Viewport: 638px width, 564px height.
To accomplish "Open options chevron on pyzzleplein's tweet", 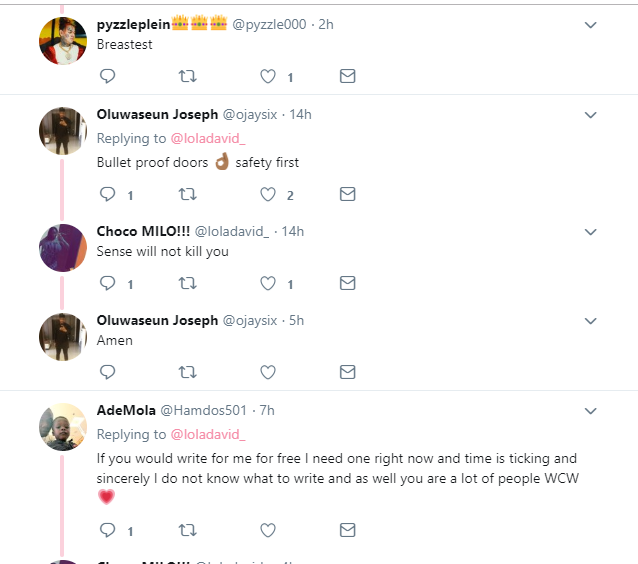I will [x=590, y=25].
